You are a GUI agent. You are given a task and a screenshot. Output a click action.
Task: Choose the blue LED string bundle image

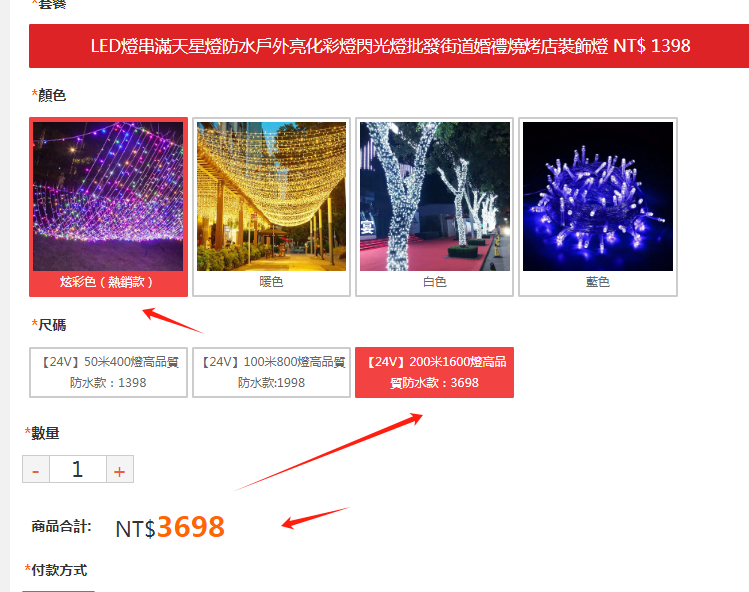coord(598,196)
